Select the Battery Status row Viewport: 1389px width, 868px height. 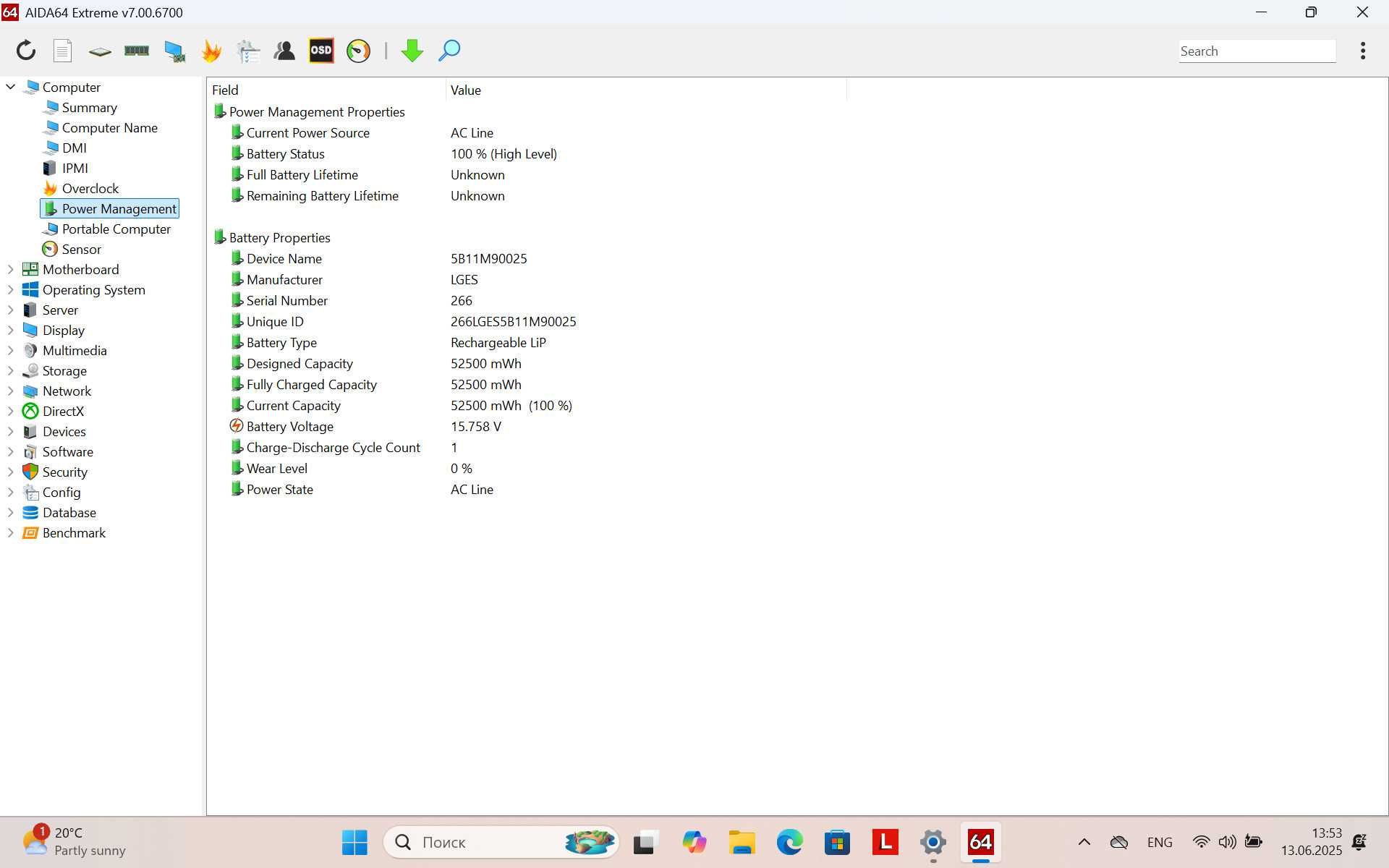[x=527, y=153]
